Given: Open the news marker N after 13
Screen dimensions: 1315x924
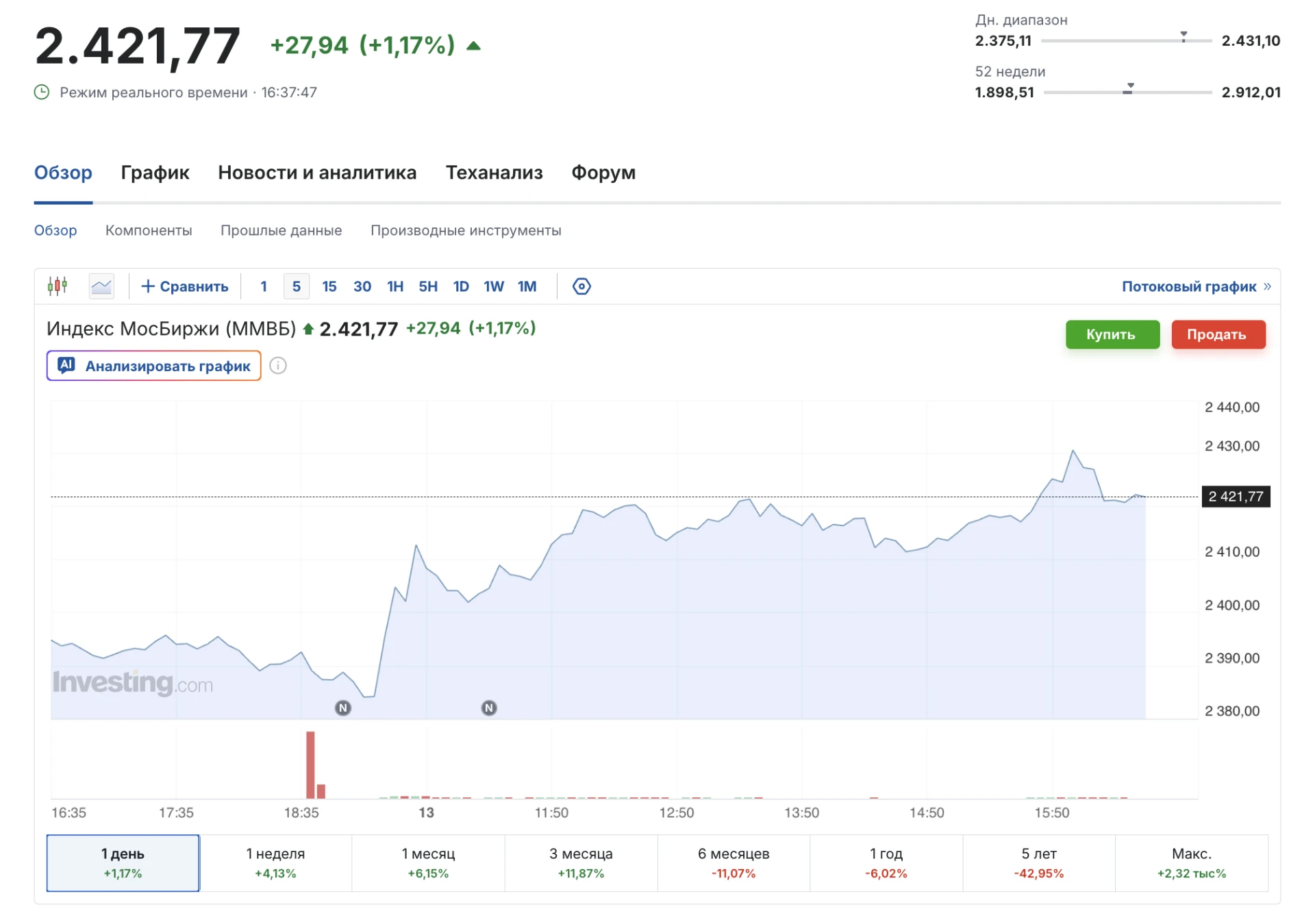Looking at the screenshot, I should [x=489, y=708].
